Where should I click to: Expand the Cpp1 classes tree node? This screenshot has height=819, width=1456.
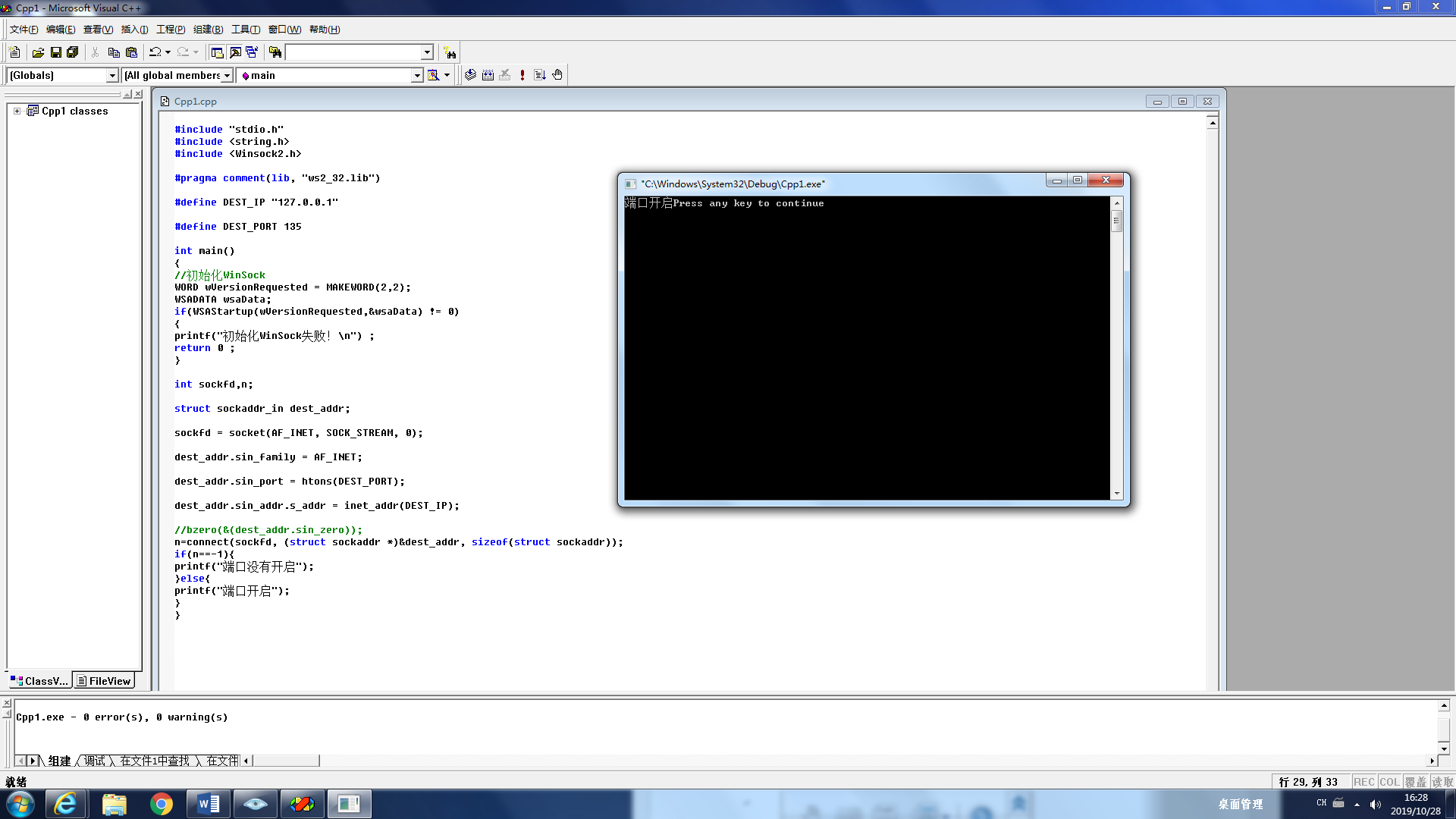click(17, 111)
